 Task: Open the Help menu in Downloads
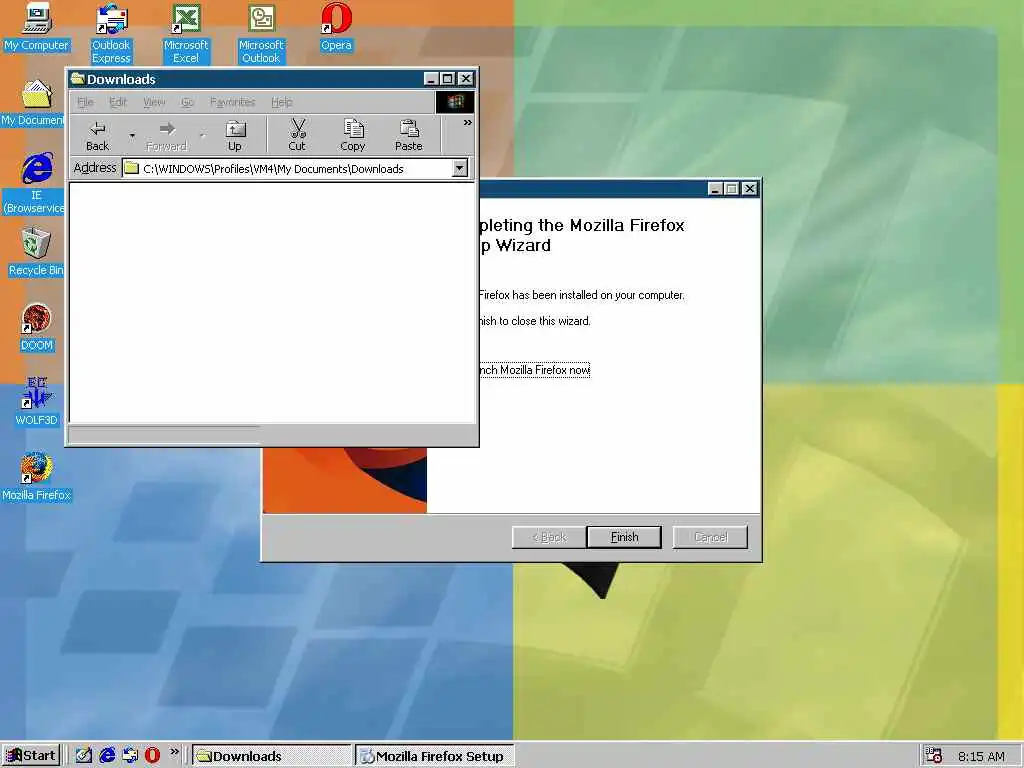[x=281, y=102]
